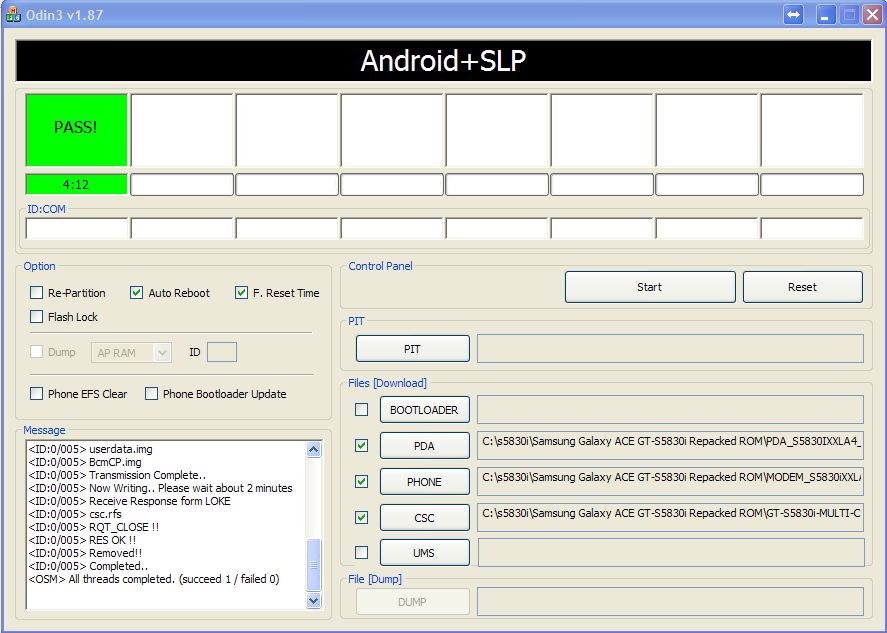The height and width of the screenshot is (633, 887).
Task: Click the PDA path containing PDA_S5830IXXLA4
Action: 670,446
